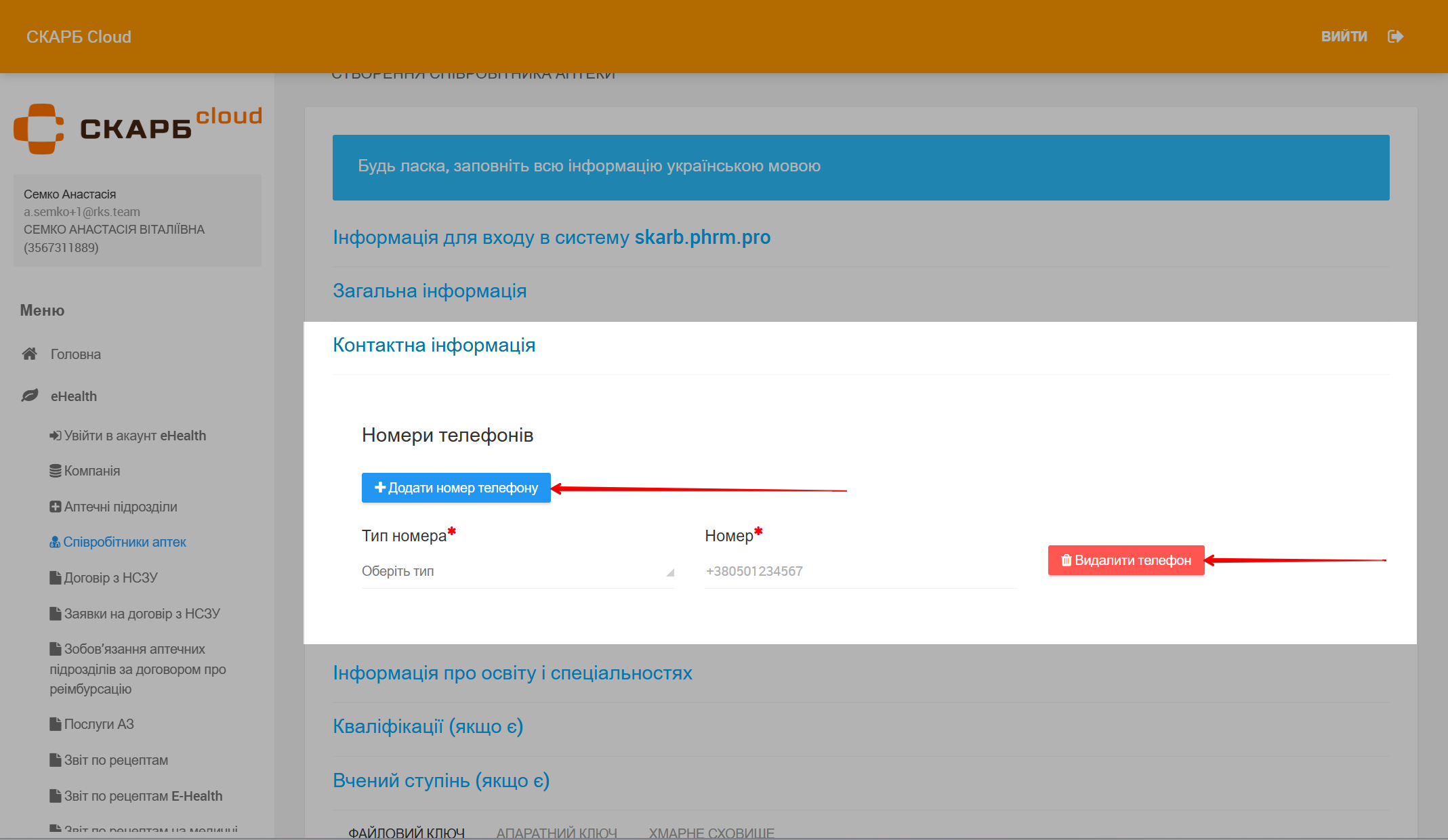Click the logout arrow icon
This screenshot has height=840, width=1448.
pyautogui.click(x=1395, y=37)
